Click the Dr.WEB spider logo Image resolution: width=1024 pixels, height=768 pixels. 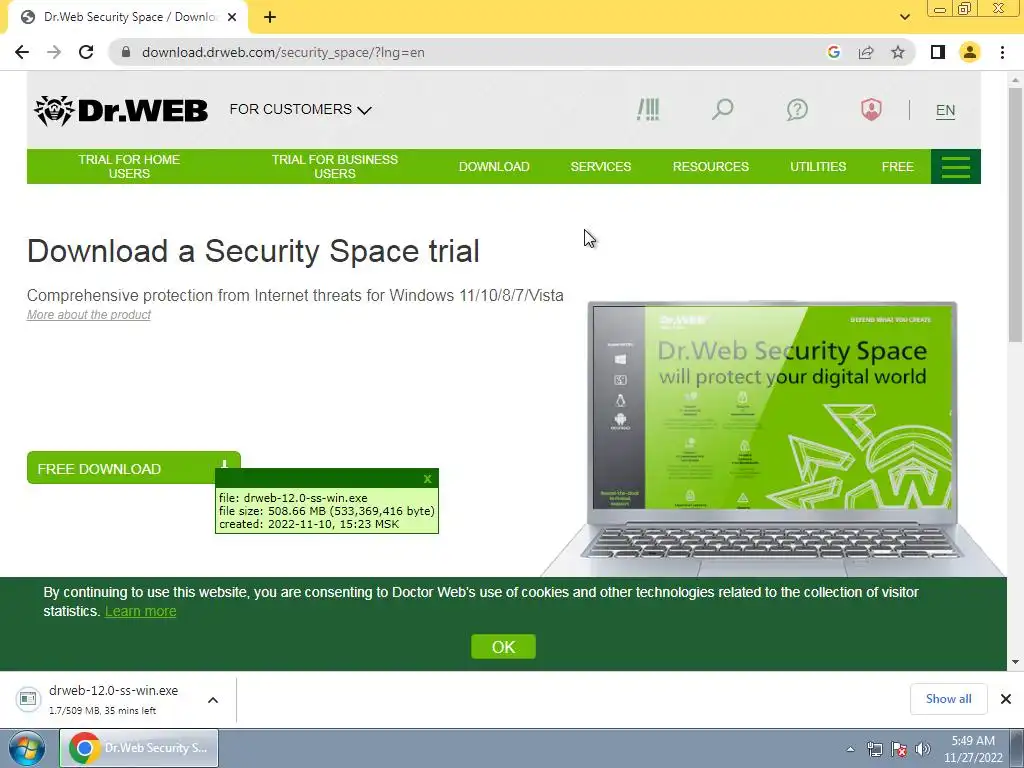121,110
